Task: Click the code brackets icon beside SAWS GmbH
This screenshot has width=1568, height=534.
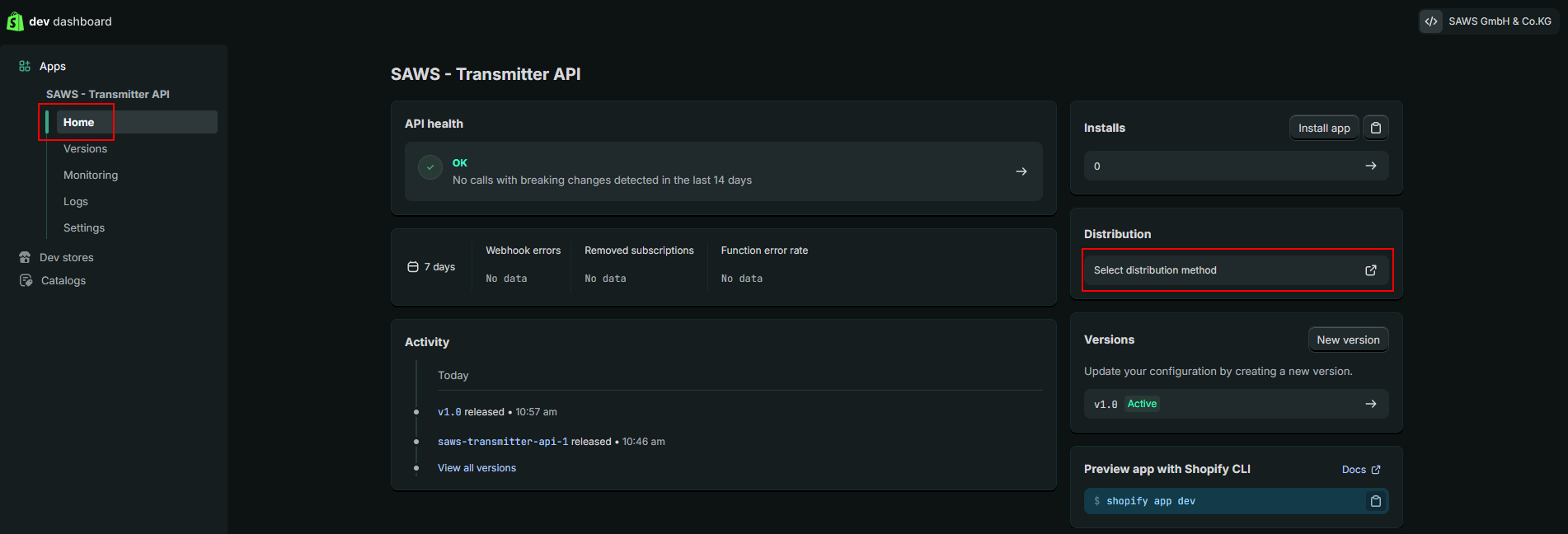Action: point(1431,21)
